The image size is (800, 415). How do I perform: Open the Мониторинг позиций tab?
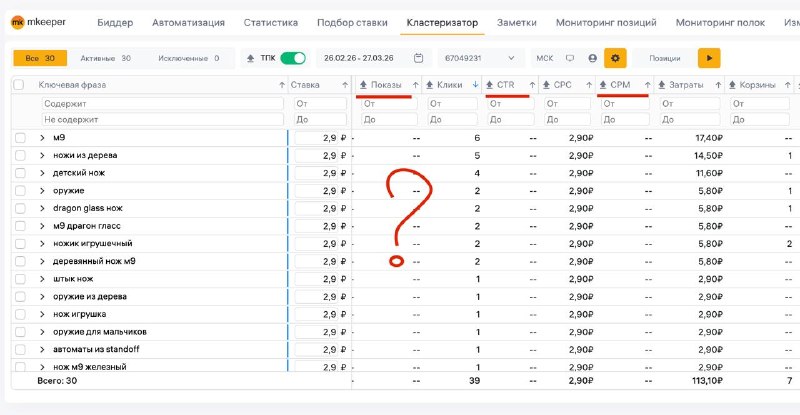(x=606, y=22)
